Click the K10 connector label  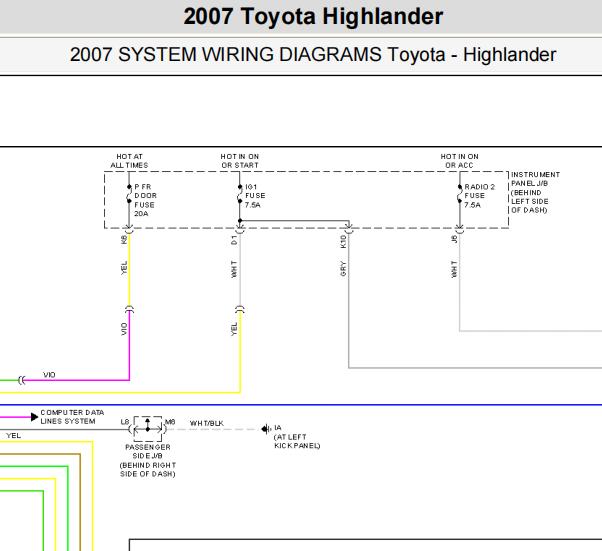click(343, 242)
